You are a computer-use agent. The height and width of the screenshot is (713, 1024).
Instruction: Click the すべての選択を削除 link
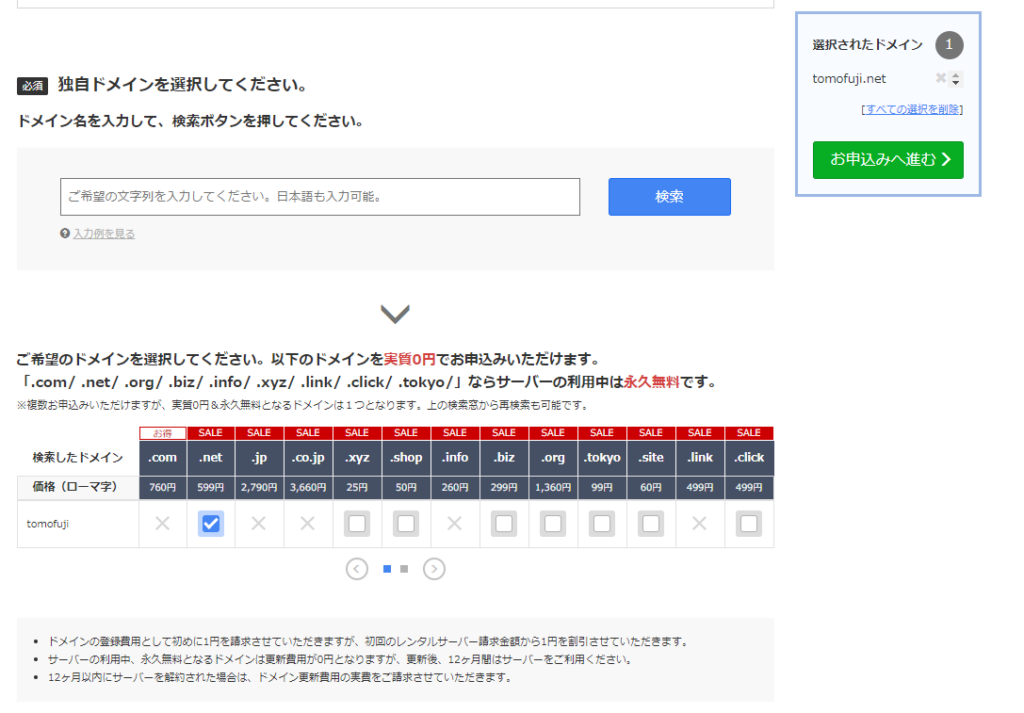913,109
